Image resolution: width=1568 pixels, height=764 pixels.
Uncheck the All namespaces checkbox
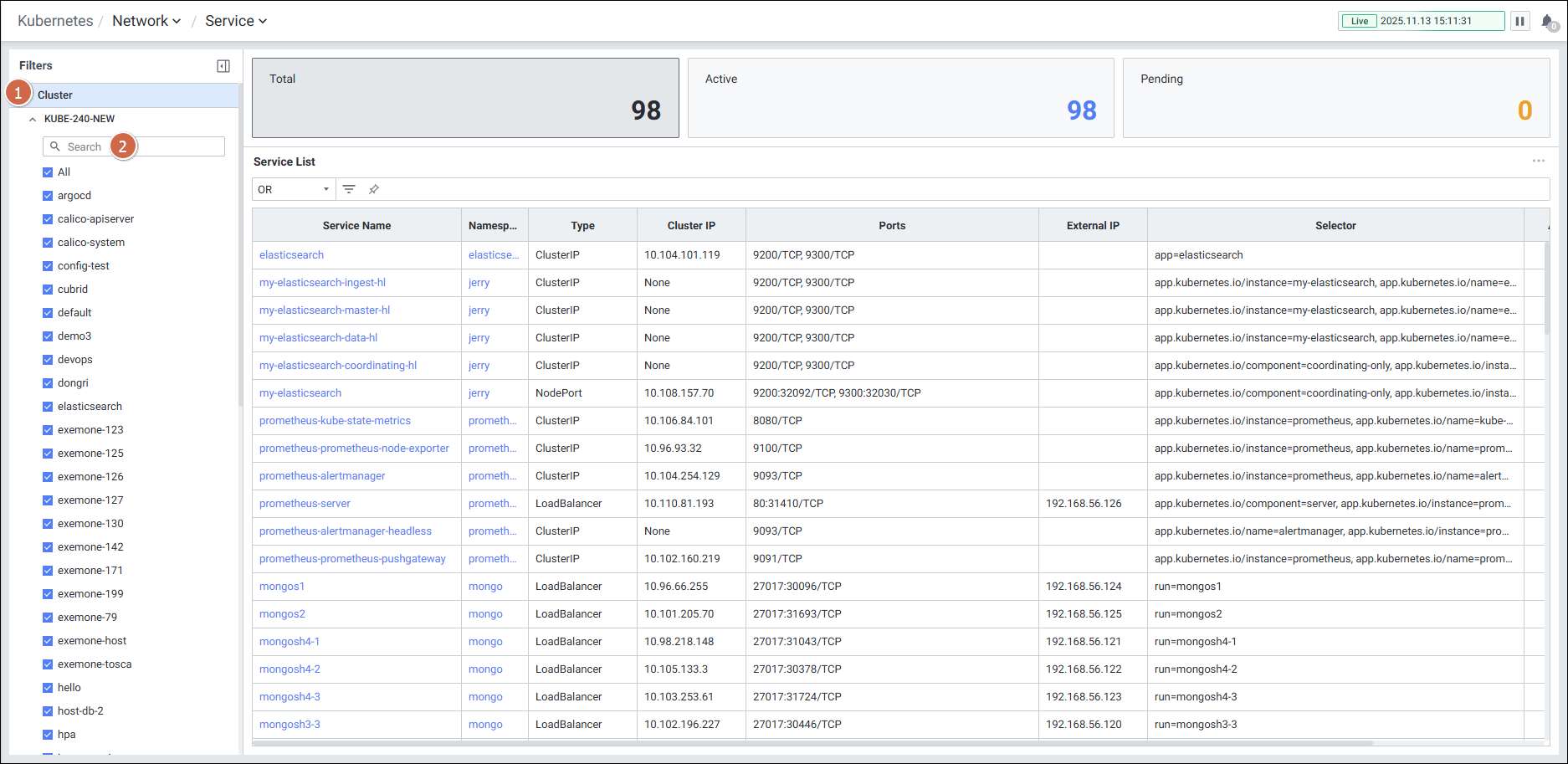pos(48,172)
